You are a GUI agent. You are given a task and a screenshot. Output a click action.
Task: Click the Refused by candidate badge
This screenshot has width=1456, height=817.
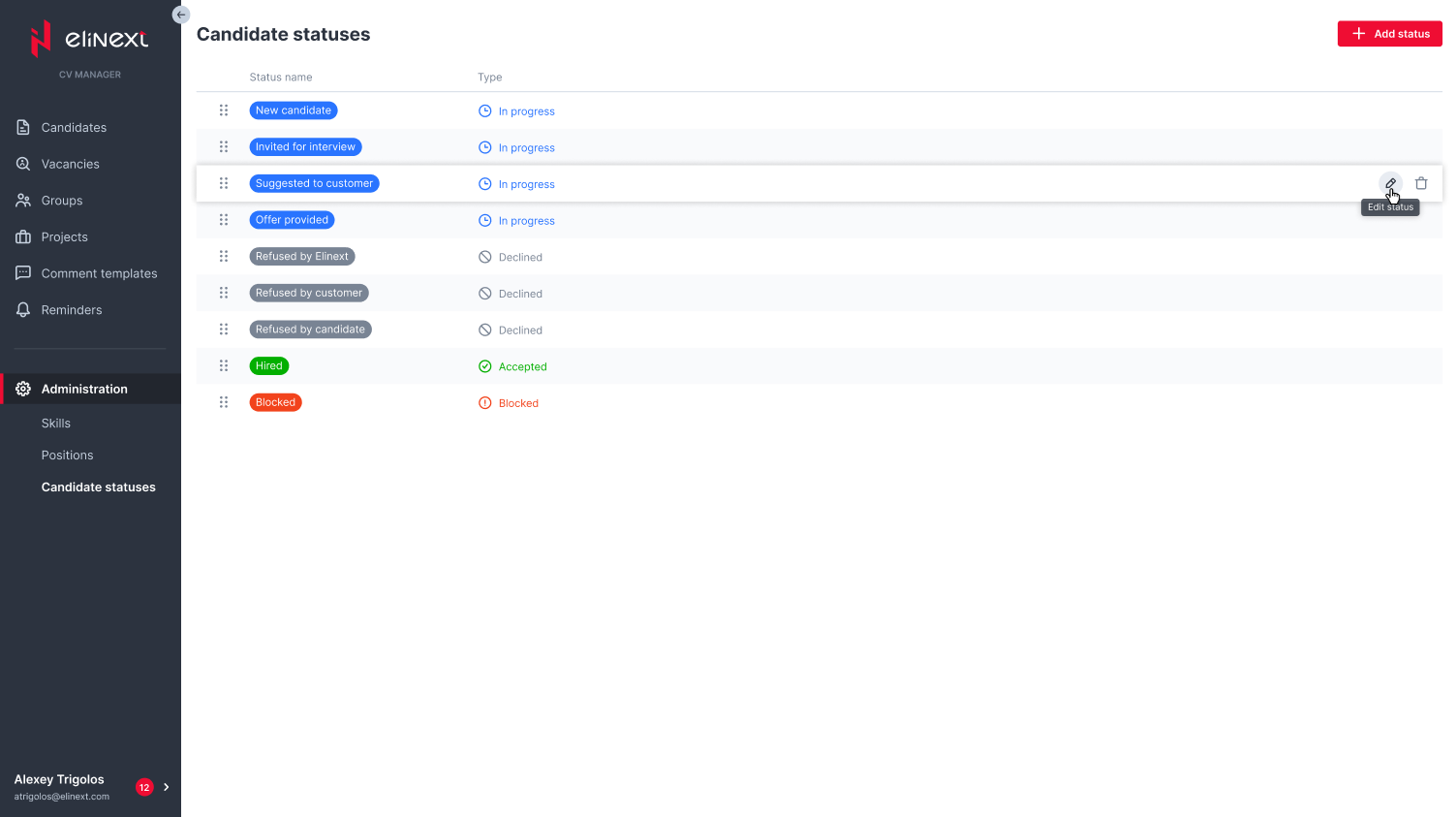coord(310,330)
